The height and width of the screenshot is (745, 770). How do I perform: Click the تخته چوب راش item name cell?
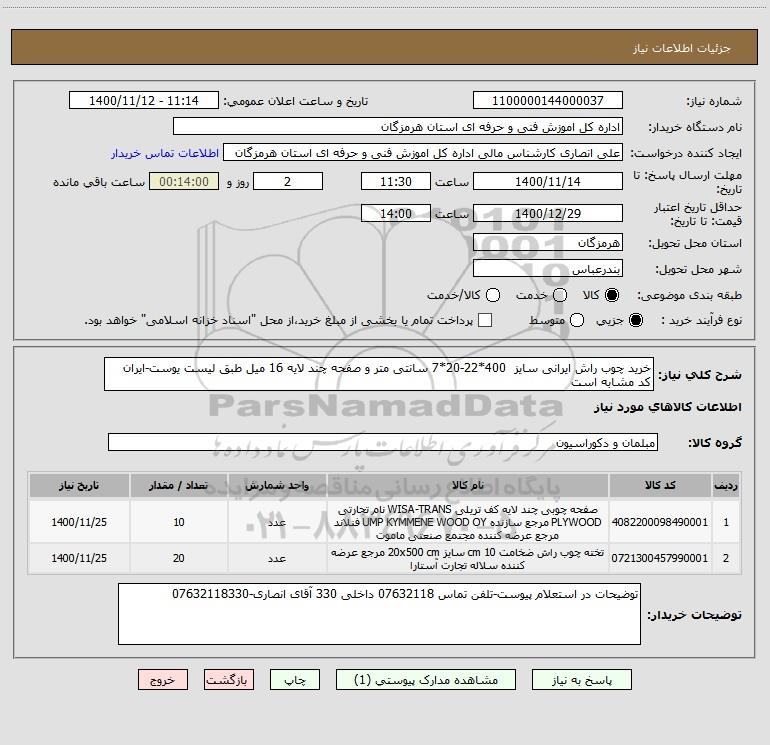tap(468, 558)
